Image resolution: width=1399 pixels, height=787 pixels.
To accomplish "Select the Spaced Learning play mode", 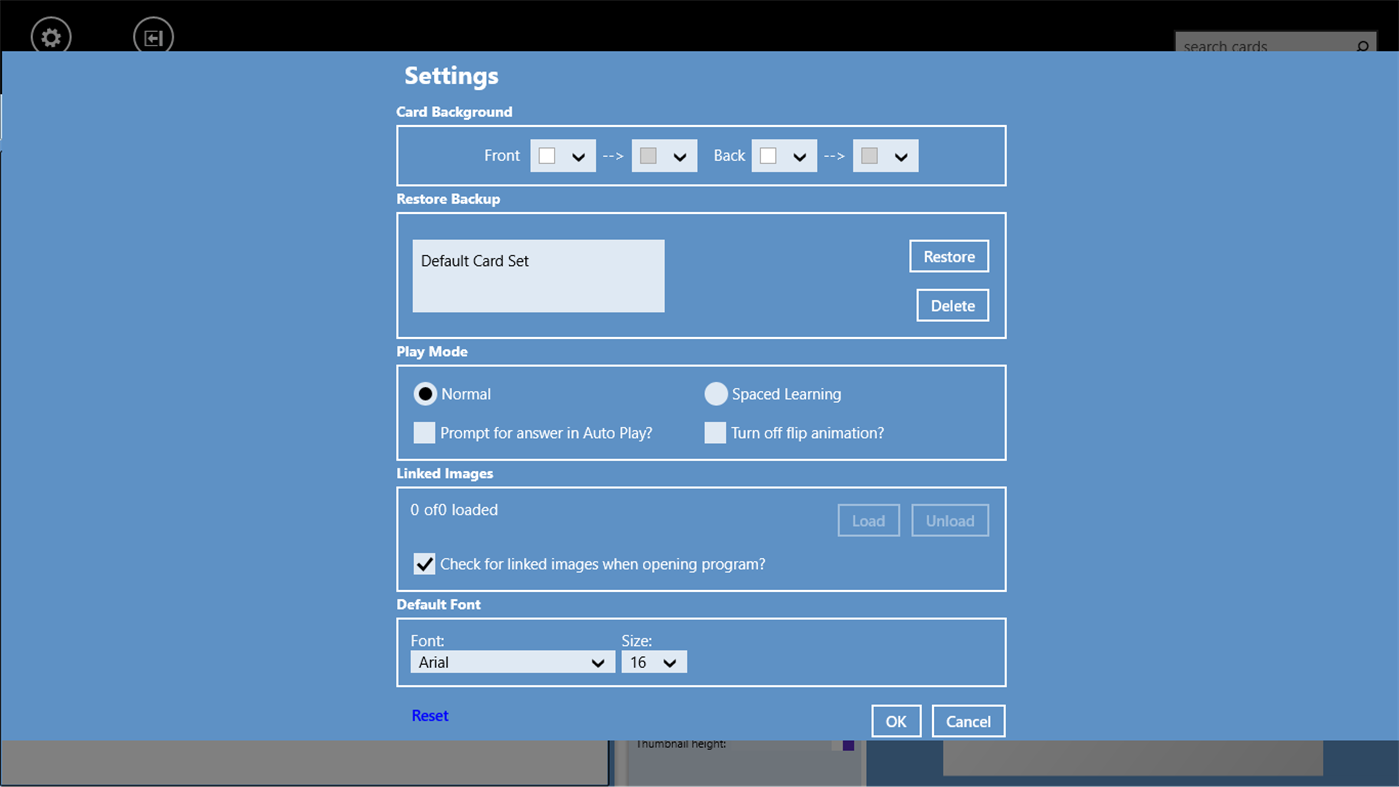I will pos(716,393).
